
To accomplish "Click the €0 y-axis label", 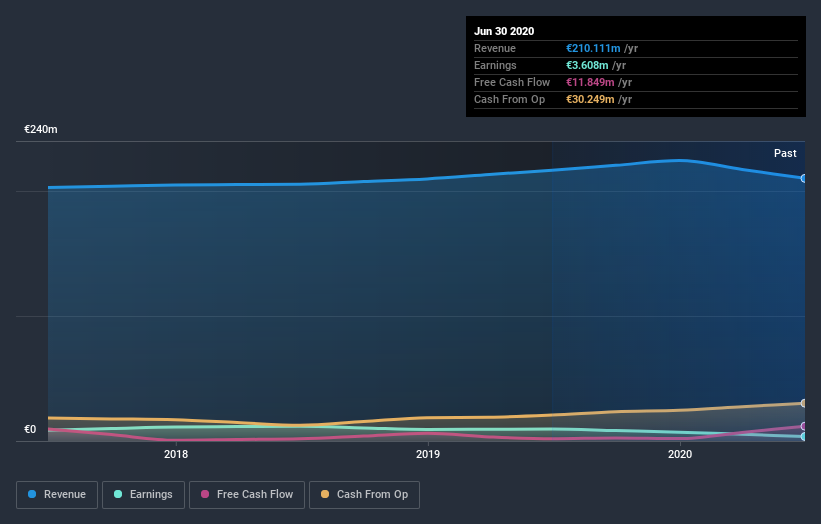I will [x=30, y=429].
